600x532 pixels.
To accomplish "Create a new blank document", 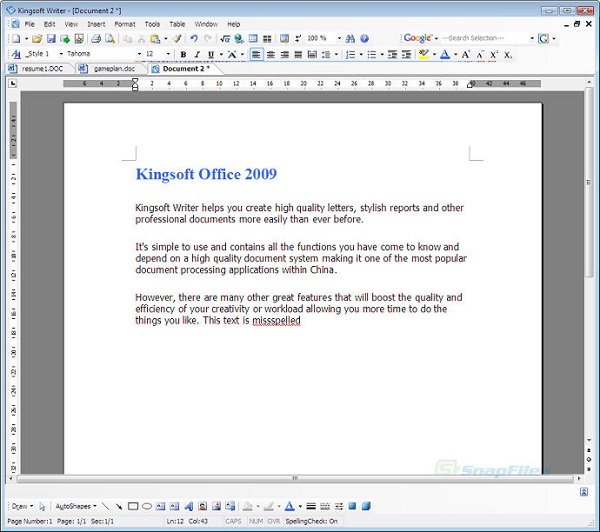I will pyautogui.click(x=16, y=39).
